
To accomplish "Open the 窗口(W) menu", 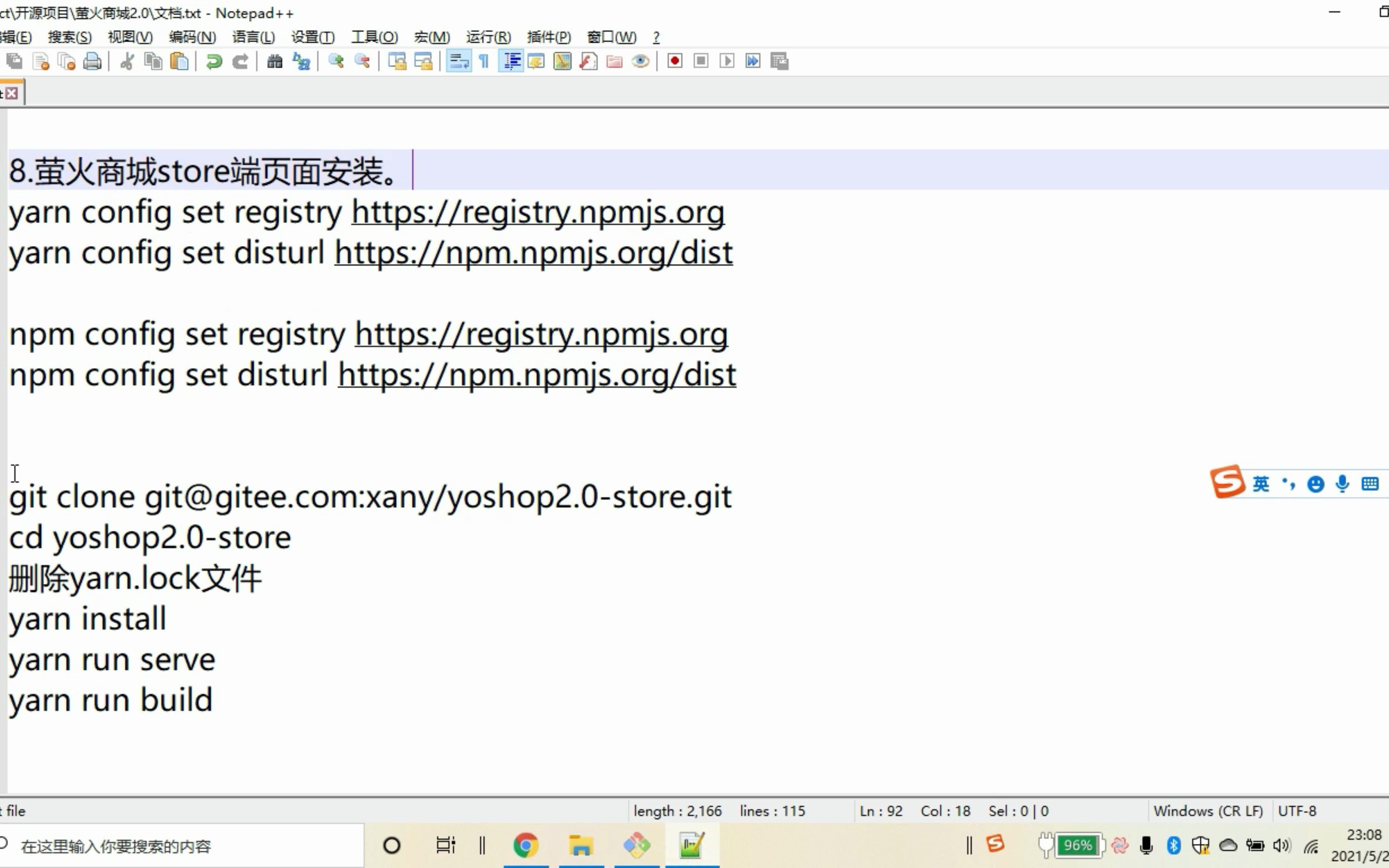I will [611, 37].
